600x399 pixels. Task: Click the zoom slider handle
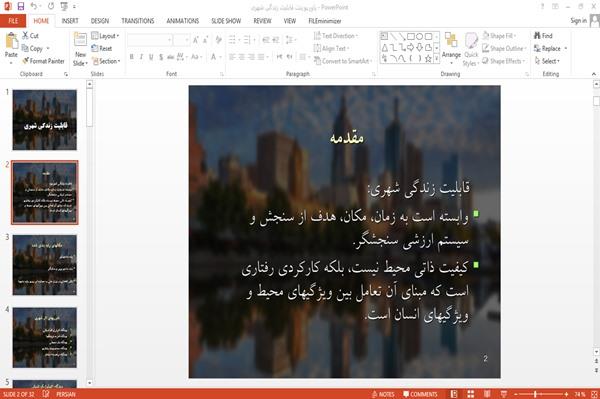point(535,394)
